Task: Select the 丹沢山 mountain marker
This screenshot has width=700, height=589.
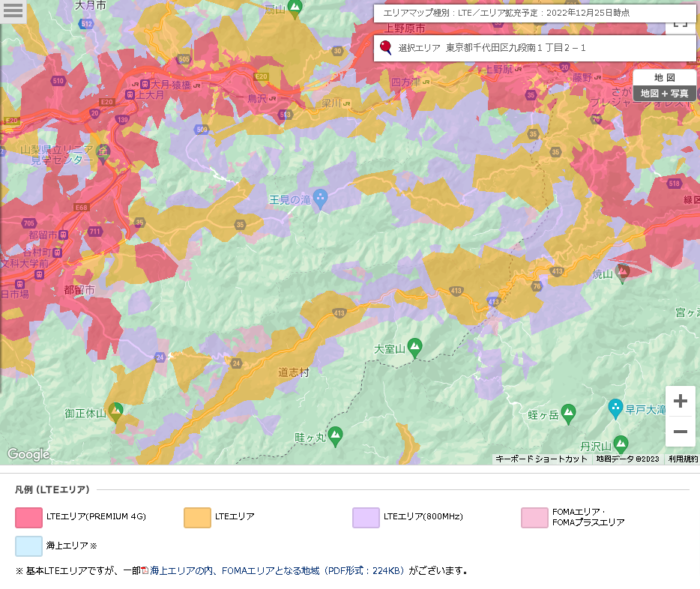Action: (x=621, y=444)
